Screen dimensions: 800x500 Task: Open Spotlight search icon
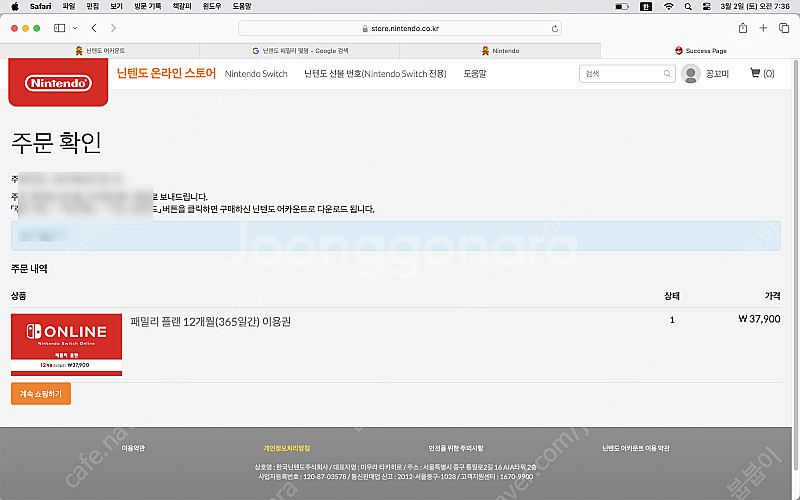pos(688,7)
